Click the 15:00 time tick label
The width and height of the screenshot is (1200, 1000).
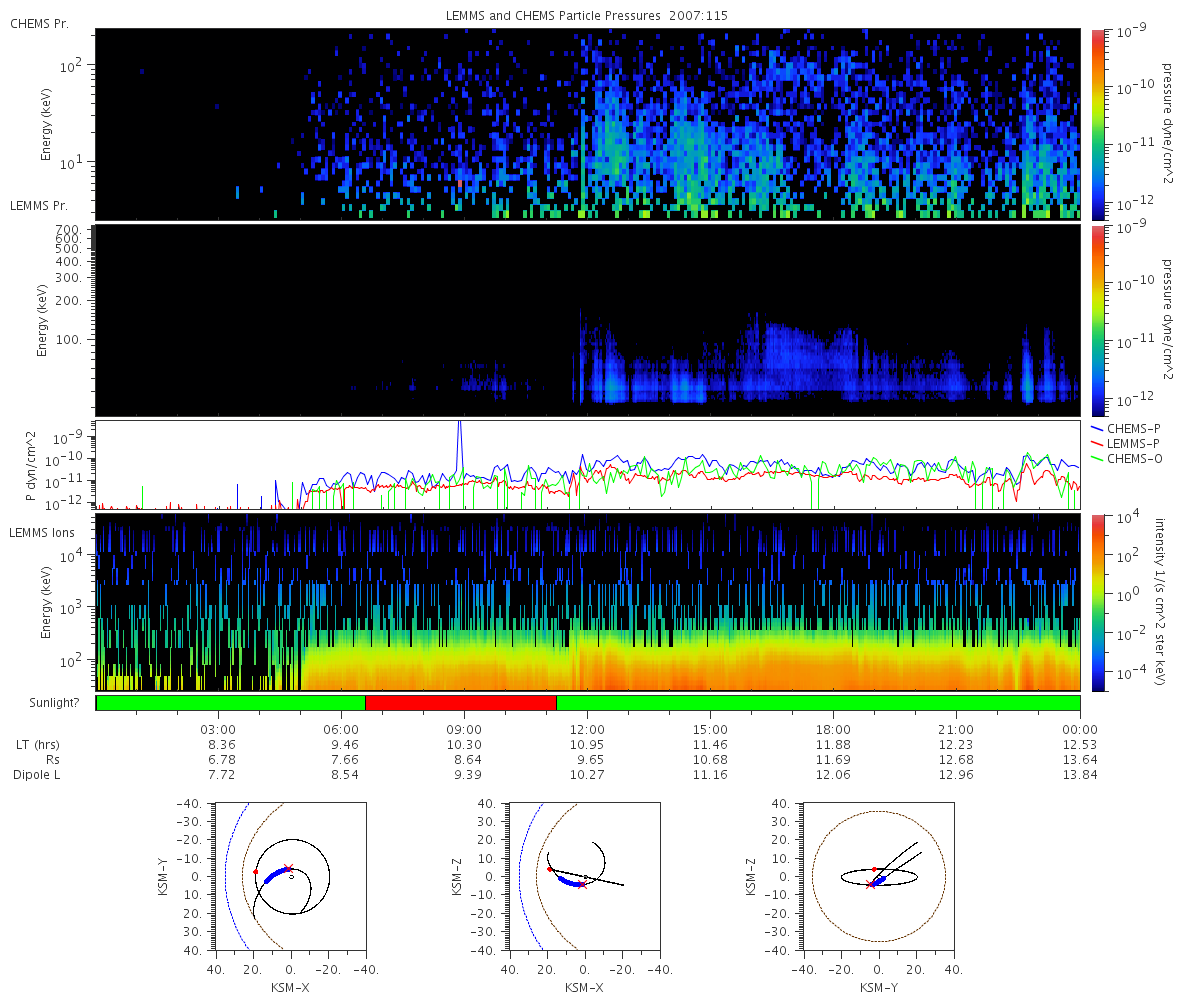click(710, 730)
